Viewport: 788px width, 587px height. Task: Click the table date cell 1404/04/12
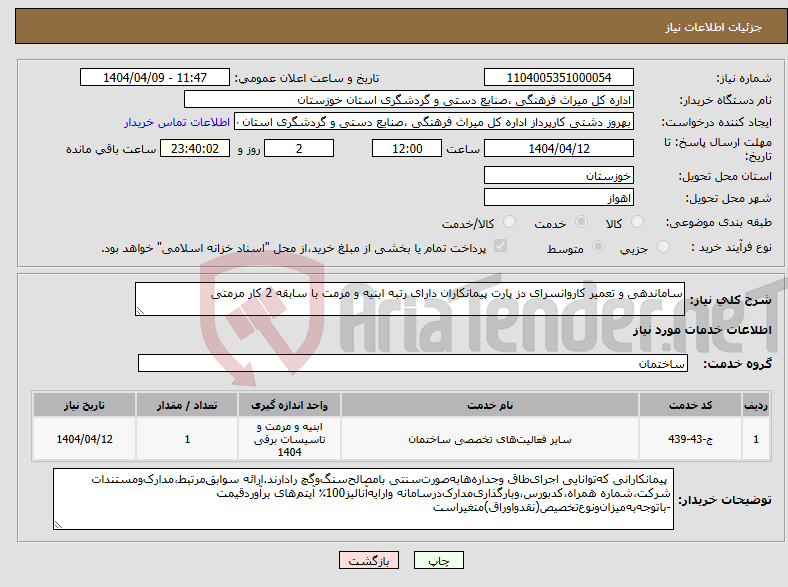[84, 439]
